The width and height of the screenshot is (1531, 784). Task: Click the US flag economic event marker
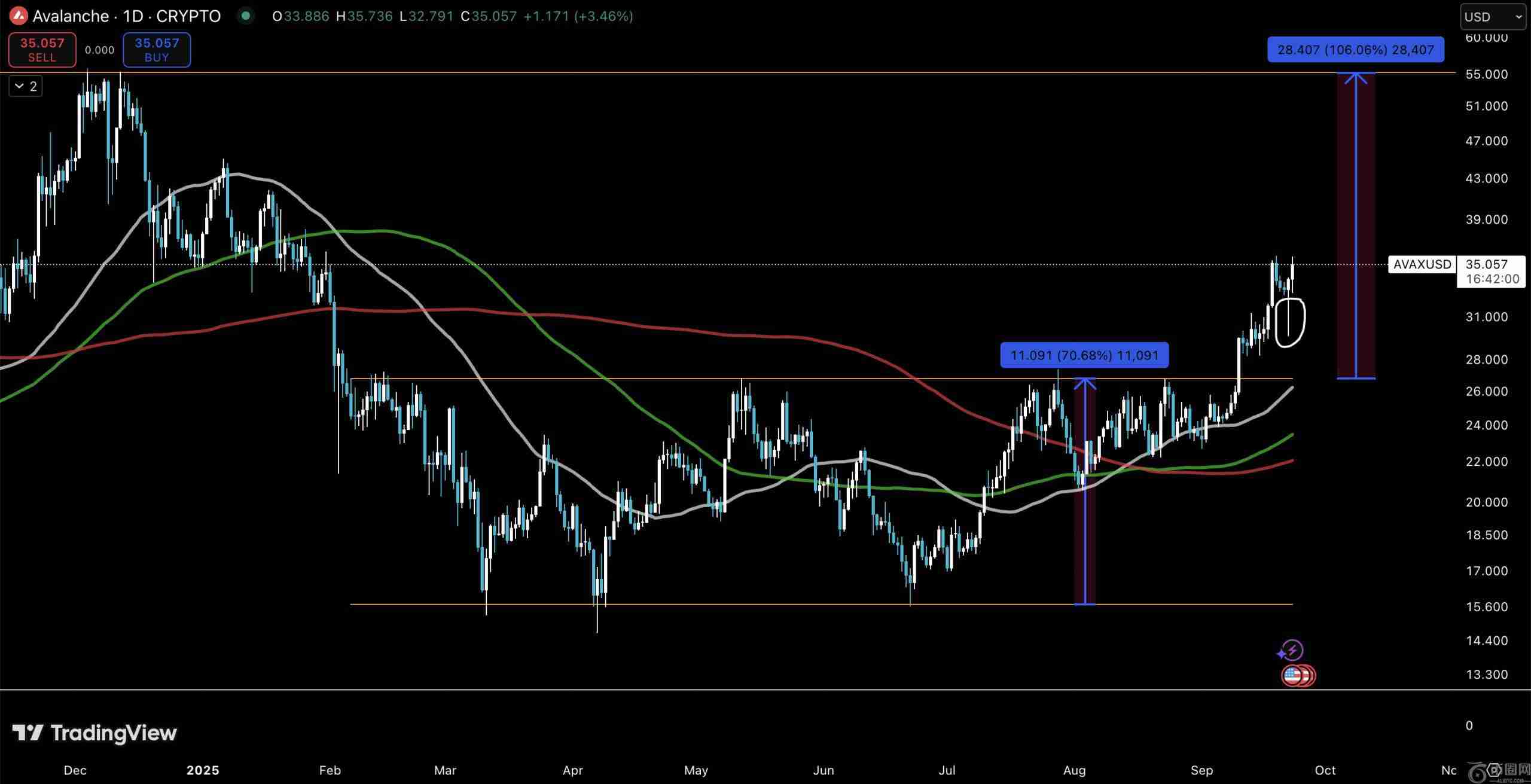tap(1292, 676)
